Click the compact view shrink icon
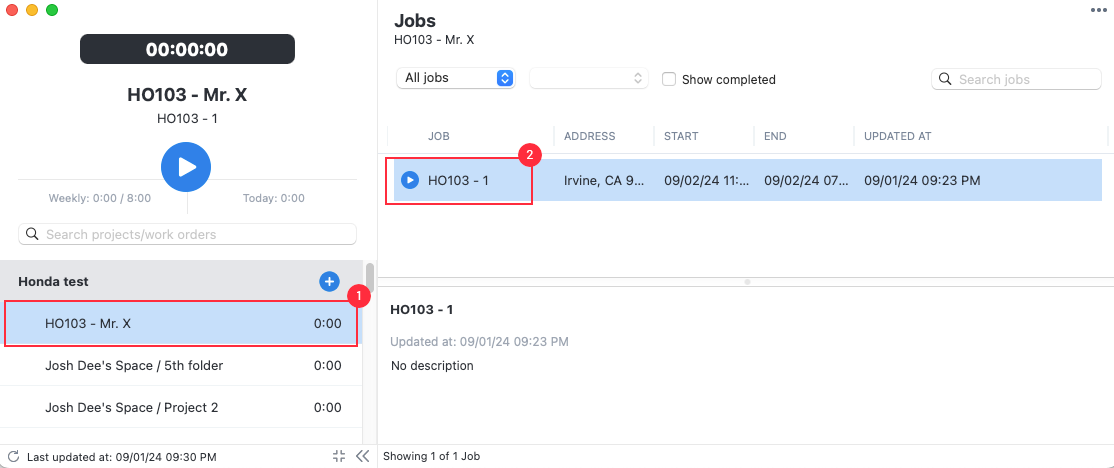 point(339,457)
